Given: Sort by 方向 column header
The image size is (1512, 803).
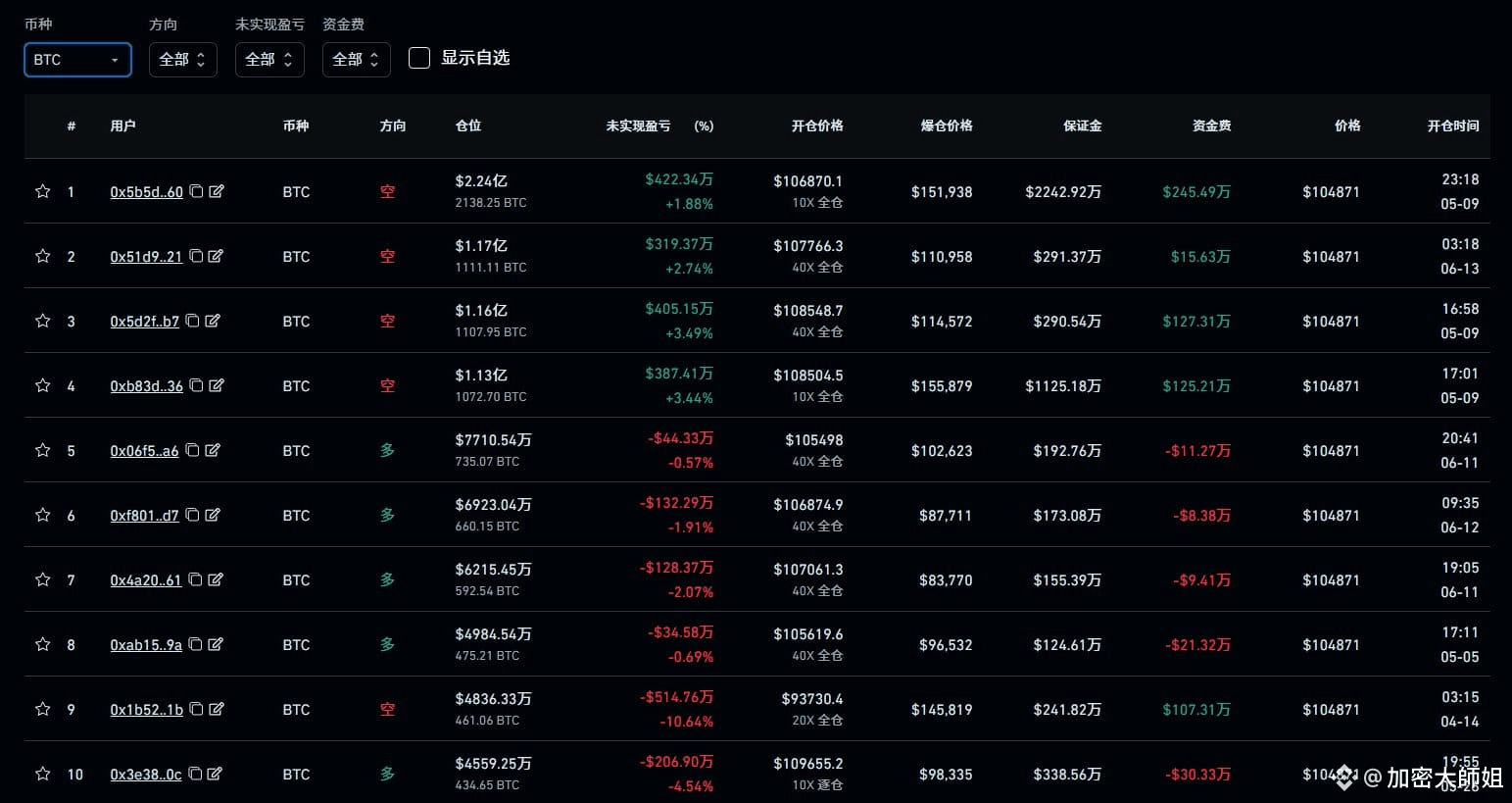Looking at the screenshot, I should (393, 125).
